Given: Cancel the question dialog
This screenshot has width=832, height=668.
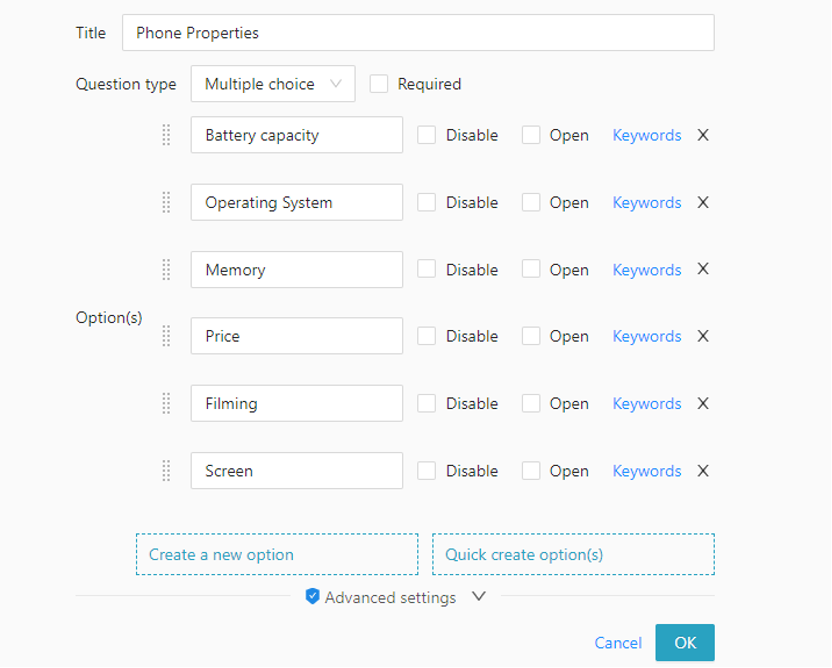Looking at the screenshot, I should click(x=618, y=643).
